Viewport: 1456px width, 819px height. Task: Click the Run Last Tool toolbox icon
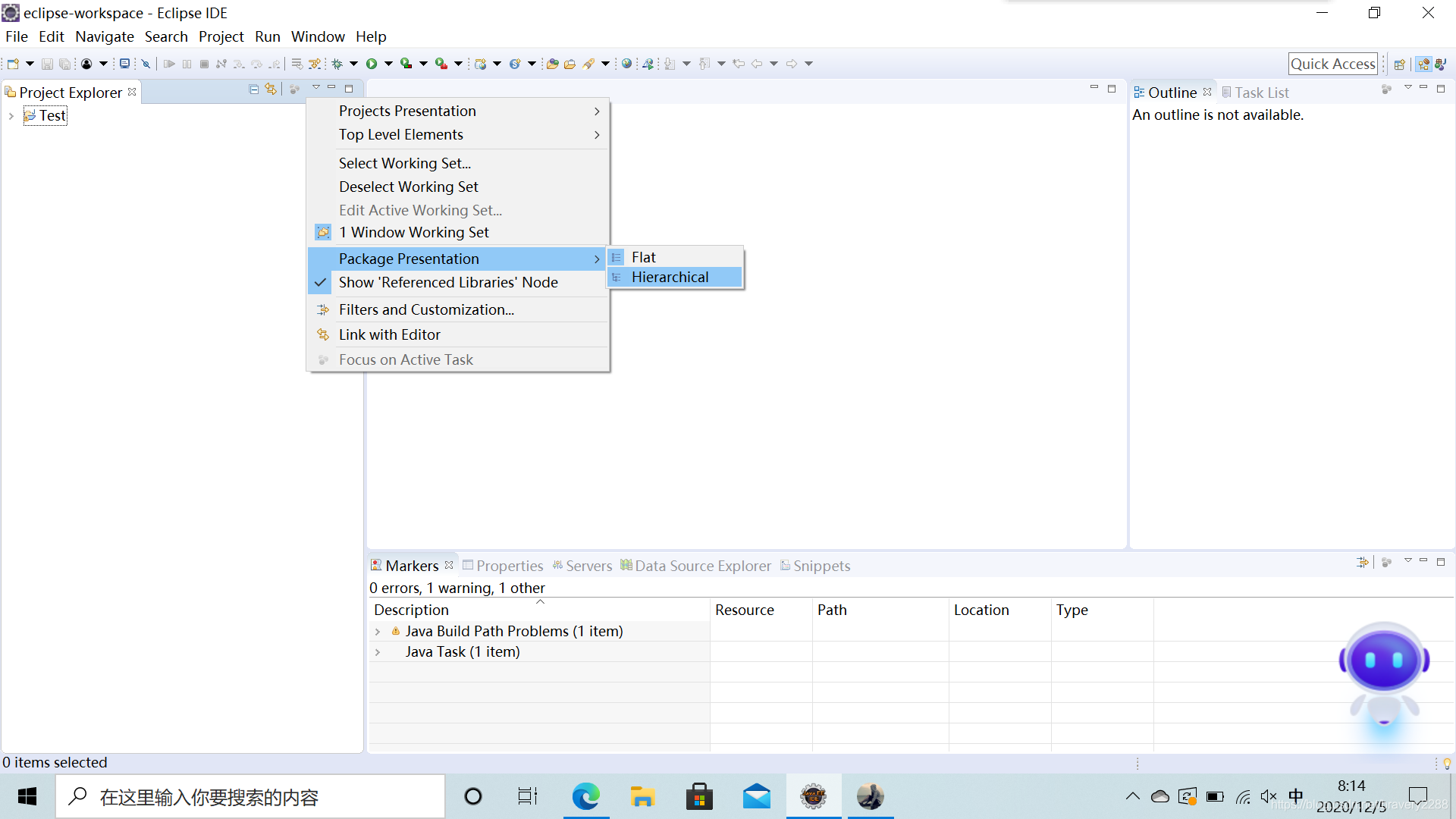441,64
